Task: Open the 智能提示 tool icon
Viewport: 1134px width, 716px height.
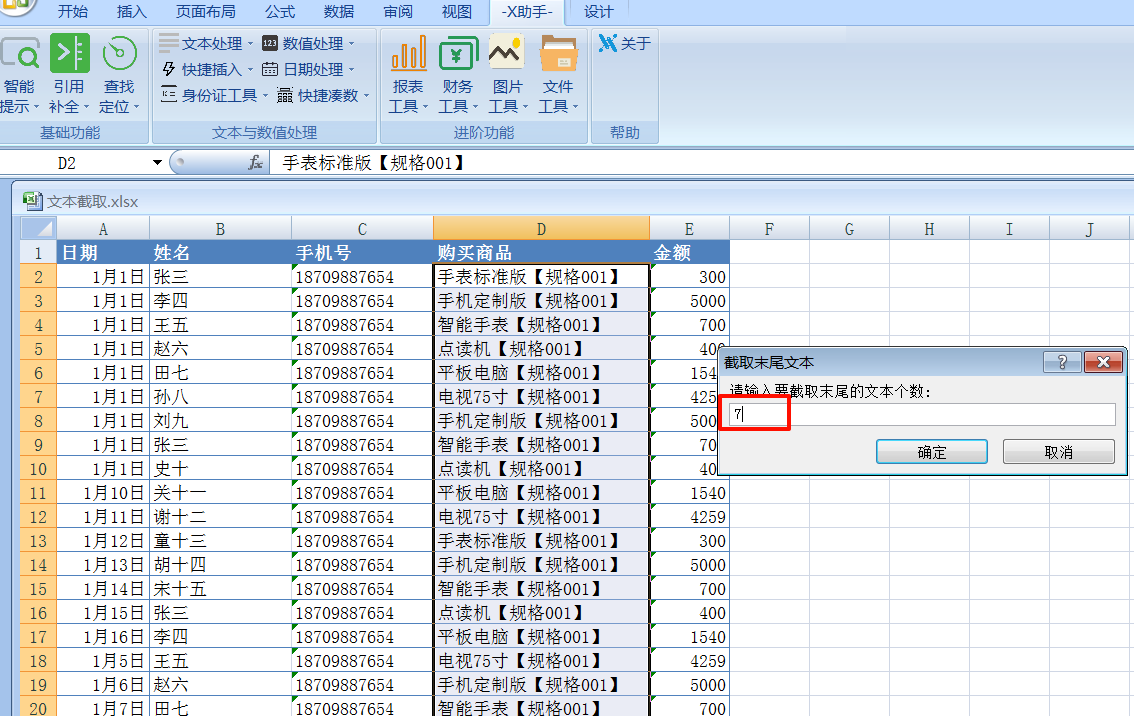Action: tap(20, 54)
